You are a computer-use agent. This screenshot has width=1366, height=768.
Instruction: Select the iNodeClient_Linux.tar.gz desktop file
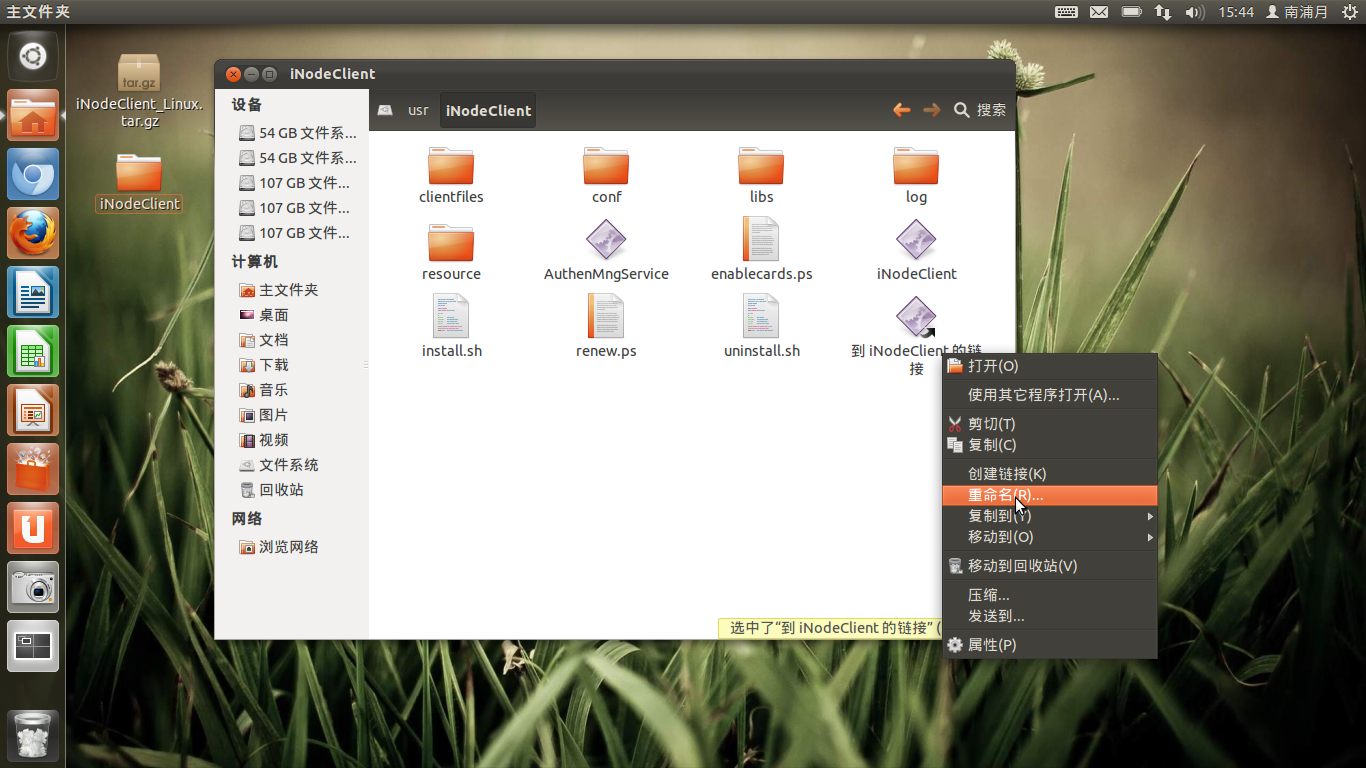pyautogui.click(x=139, y=92)
